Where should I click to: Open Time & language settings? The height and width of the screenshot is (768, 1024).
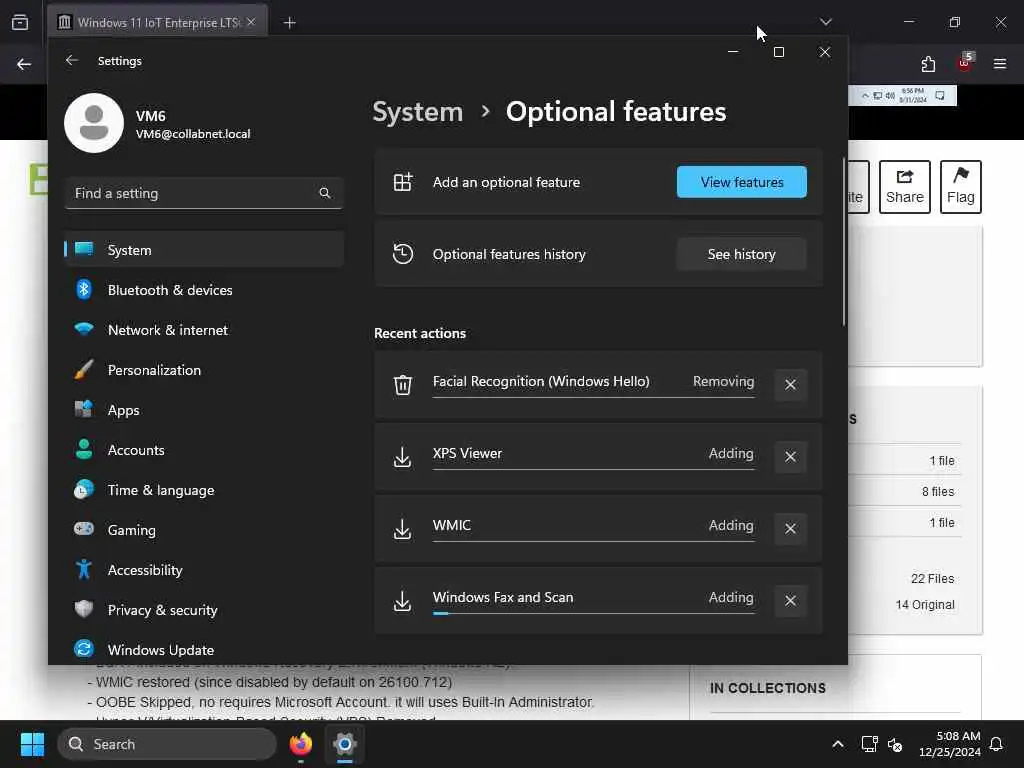[204, 490]
